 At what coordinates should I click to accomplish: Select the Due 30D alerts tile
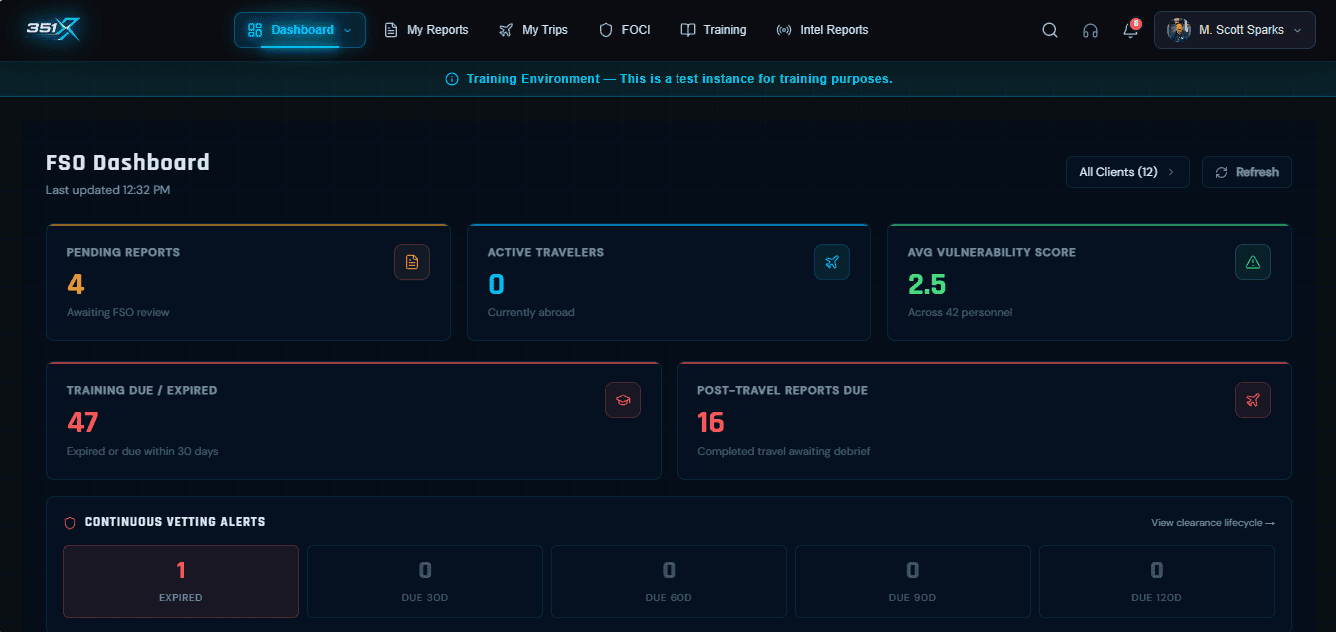click(425, 581)
